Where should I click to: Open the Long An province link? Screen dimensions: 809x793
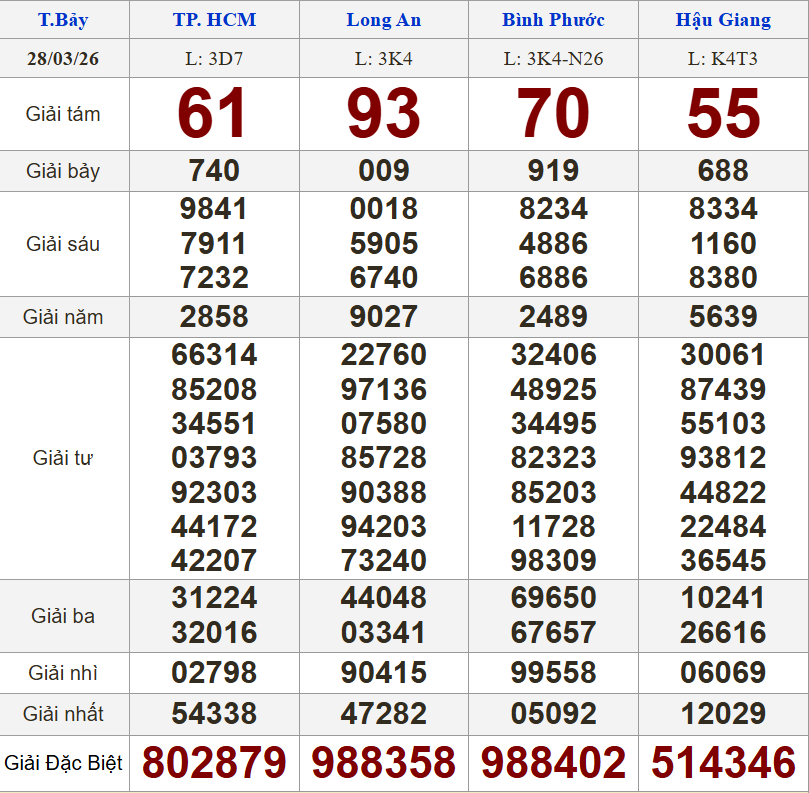384,20
